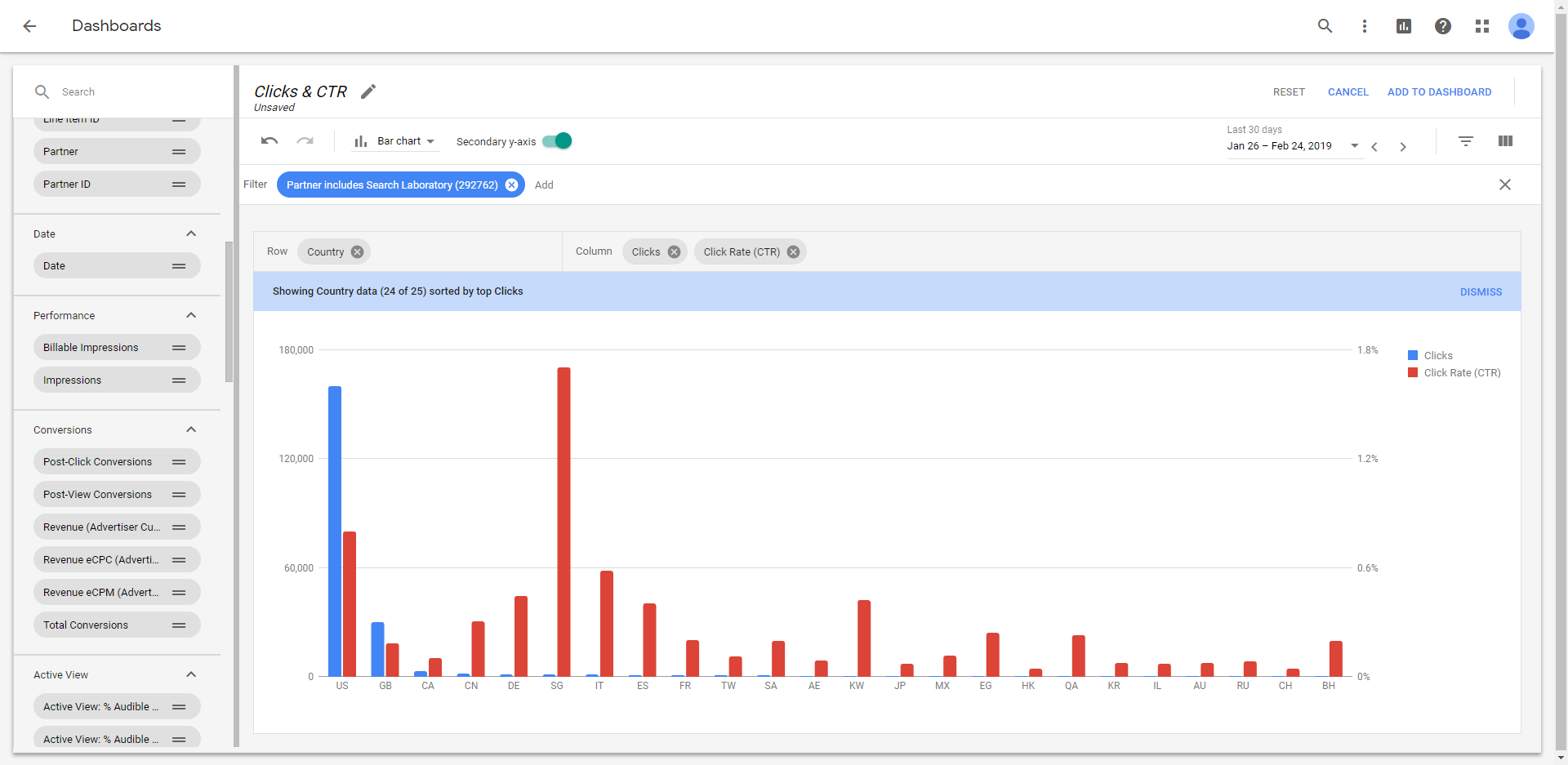Viewport: 1568px width, 765px height.
Task: Go to next date range
Action: point(1403,147)
